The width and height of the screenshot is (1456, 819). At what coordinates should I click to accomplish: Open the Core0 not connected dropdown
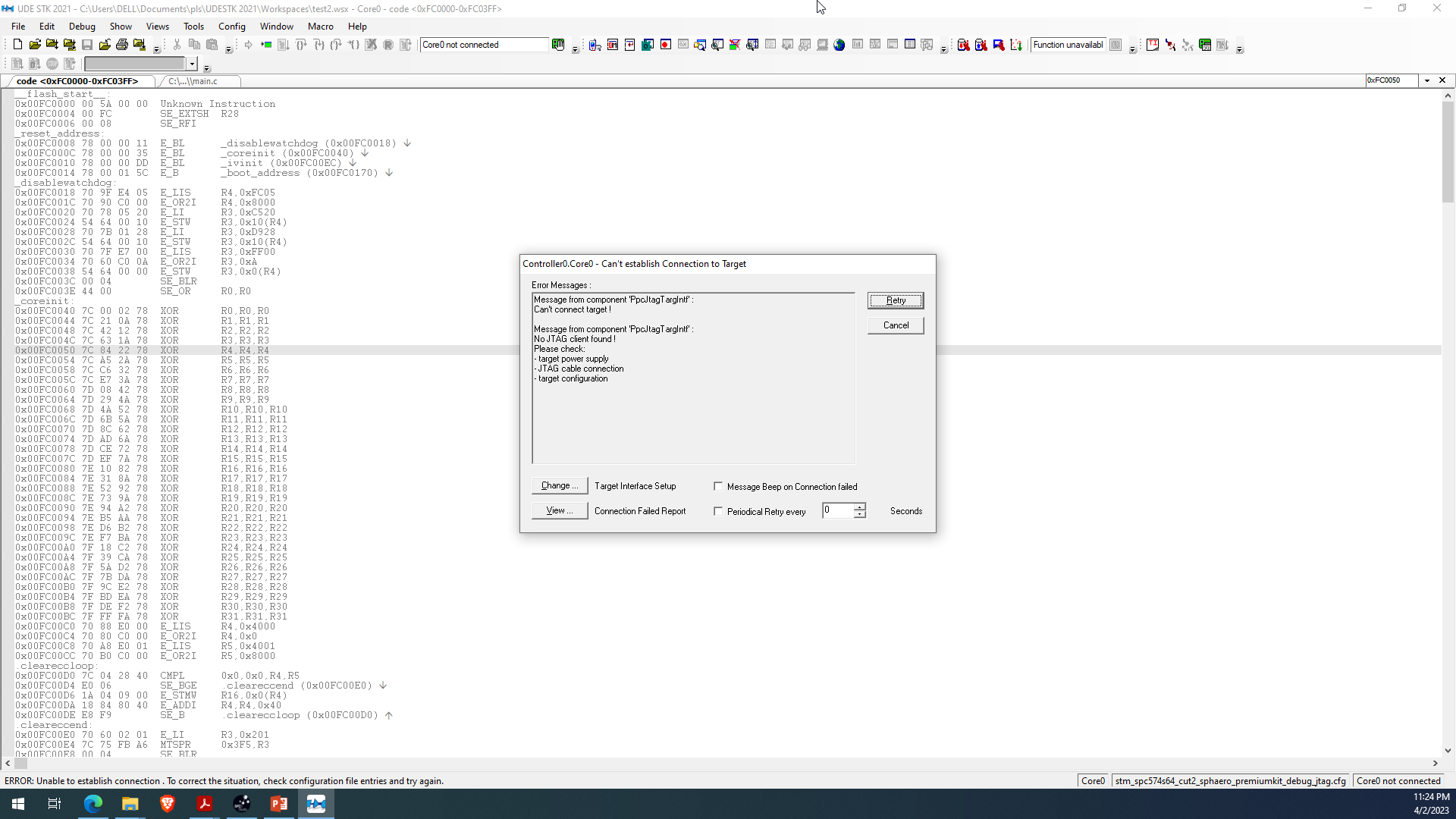click(x=544, y=45)
